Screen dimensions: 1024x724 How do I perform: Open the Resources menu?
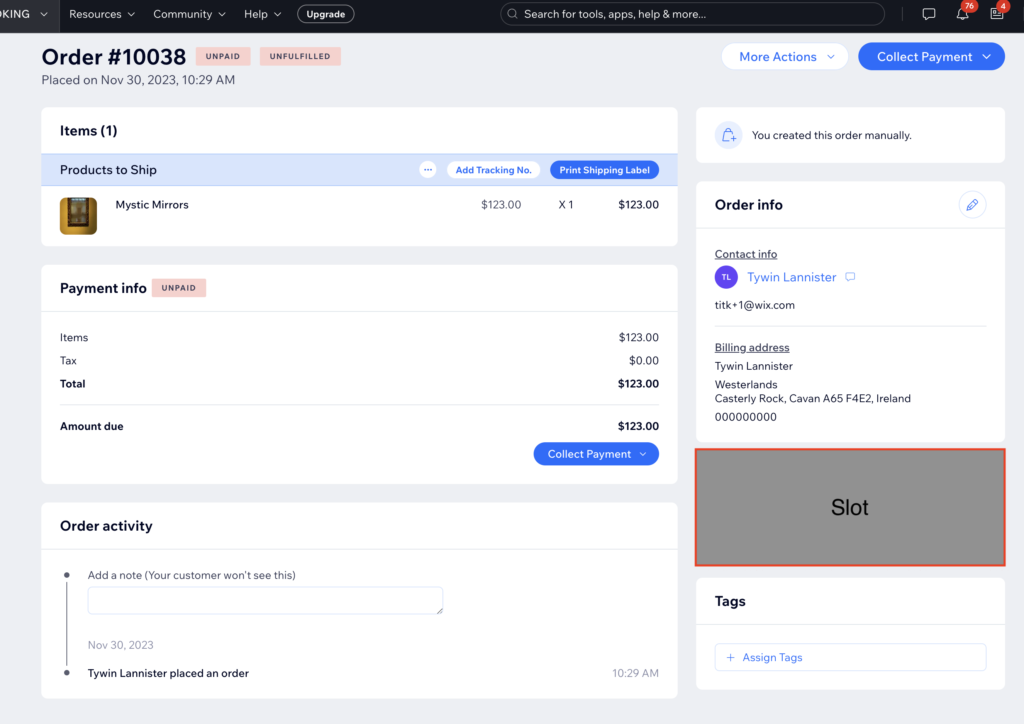point(102,14)
